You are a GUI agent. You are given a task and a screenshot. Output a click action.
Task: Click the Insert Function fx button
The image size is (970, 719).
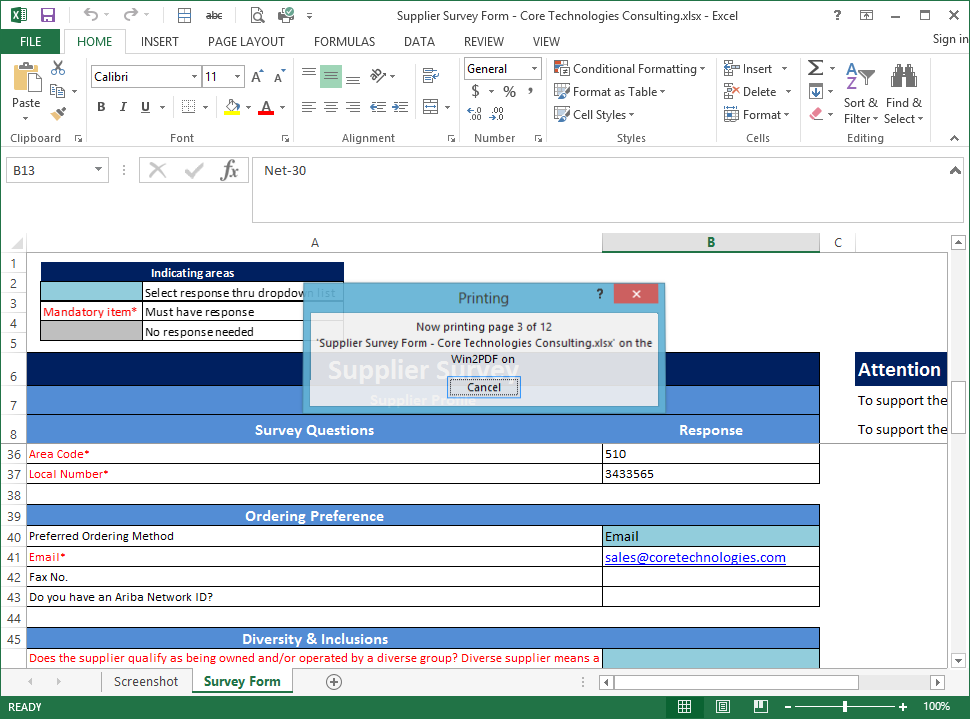tap(230, 170)
